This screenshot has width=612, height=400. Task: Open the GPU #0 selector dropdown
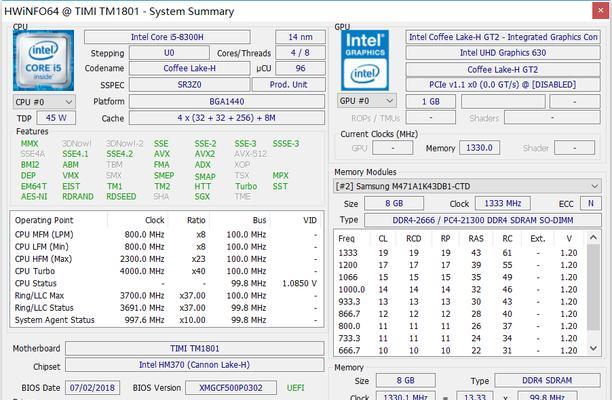(x=366, y=101)
